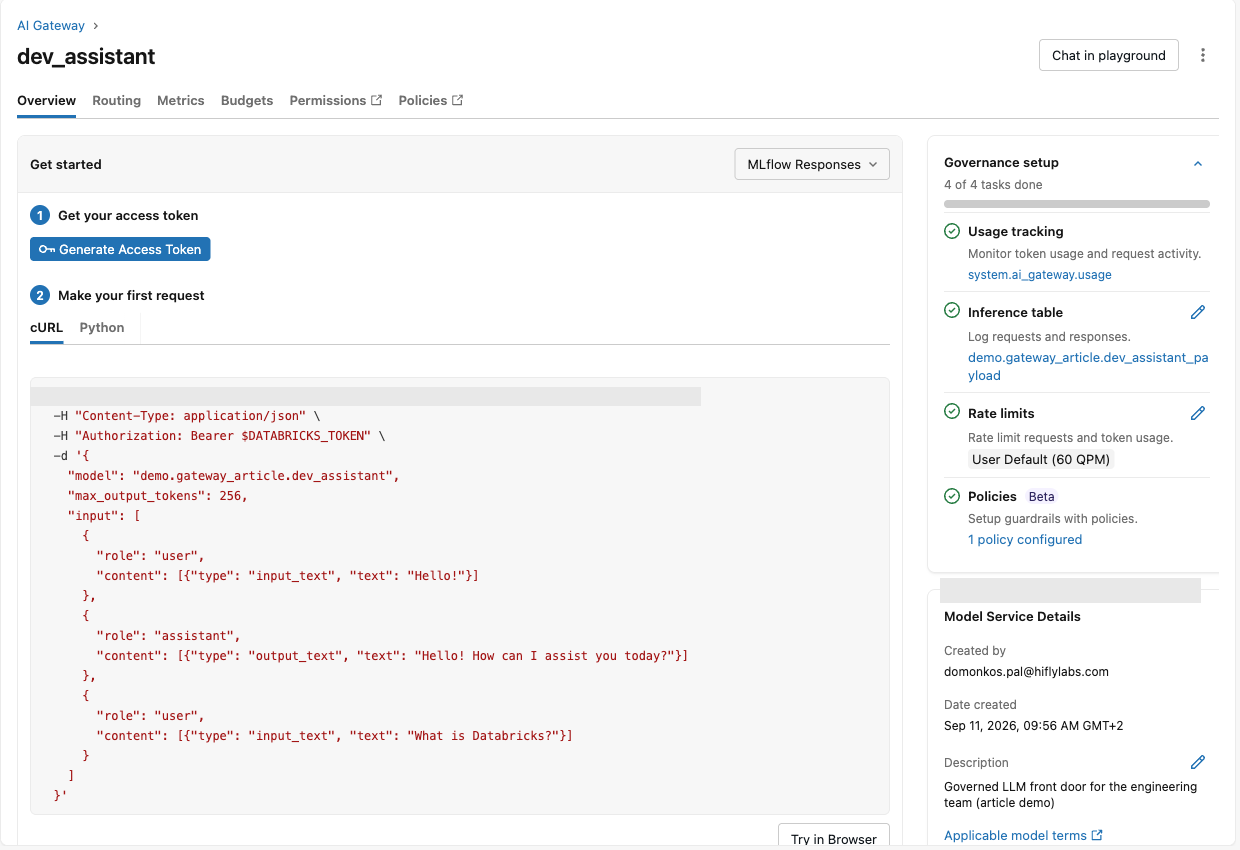Click the external icon beside Applicable model terms
Image resolution: width=1240 pixels, height=850 pixels.
(1097, 835)
